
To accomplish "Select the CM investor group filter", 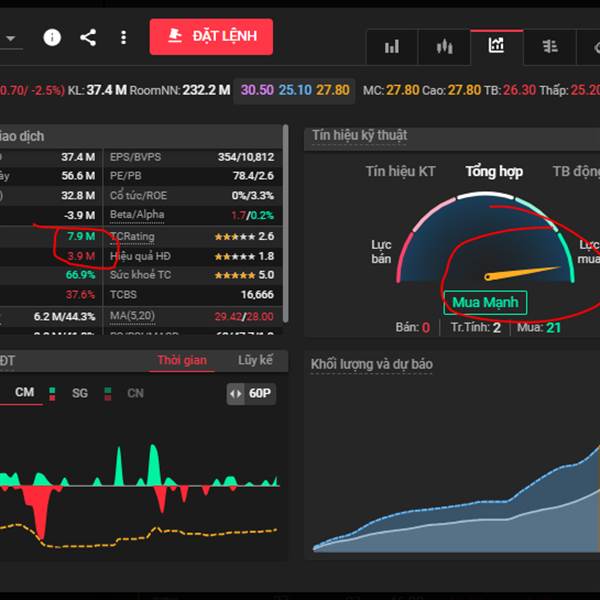I will click(24, 393).
